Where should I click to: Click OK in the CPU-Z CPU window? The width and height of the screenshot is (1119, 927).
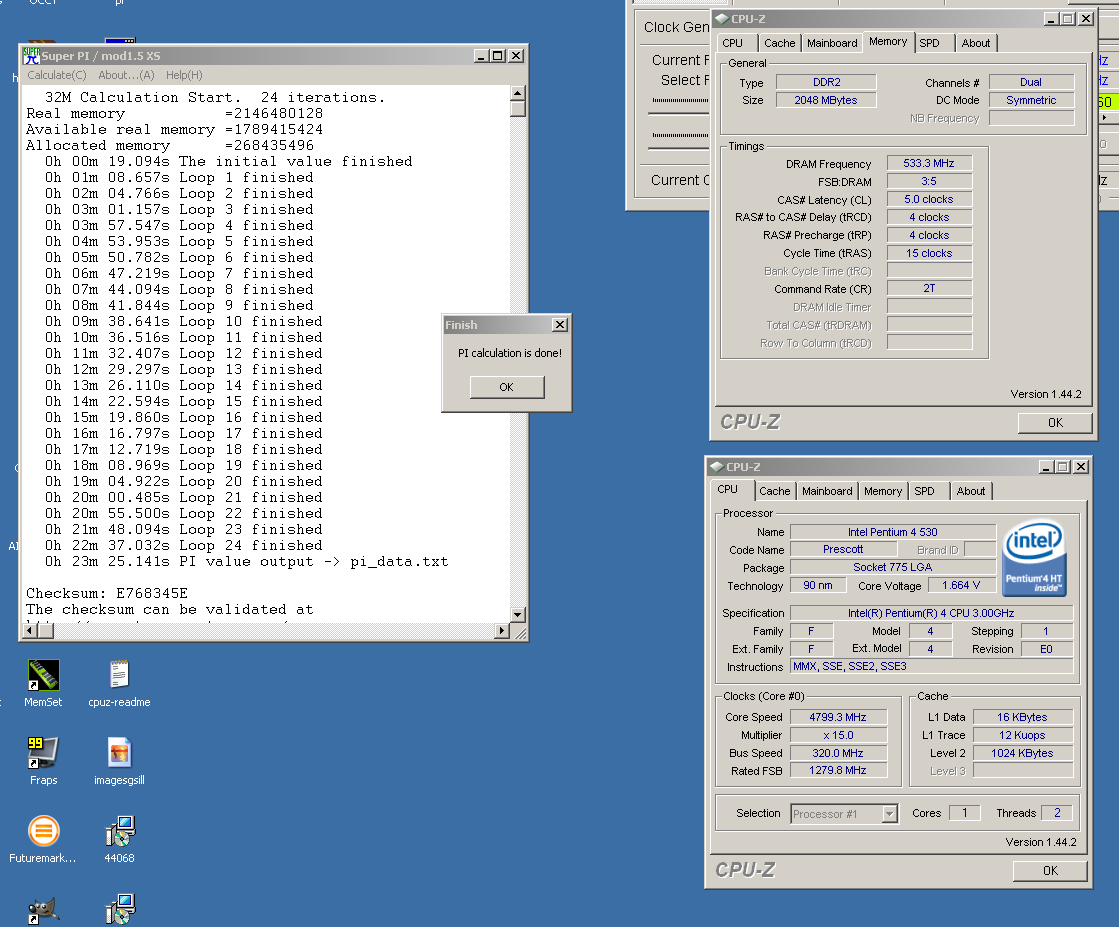point(1050,871)
